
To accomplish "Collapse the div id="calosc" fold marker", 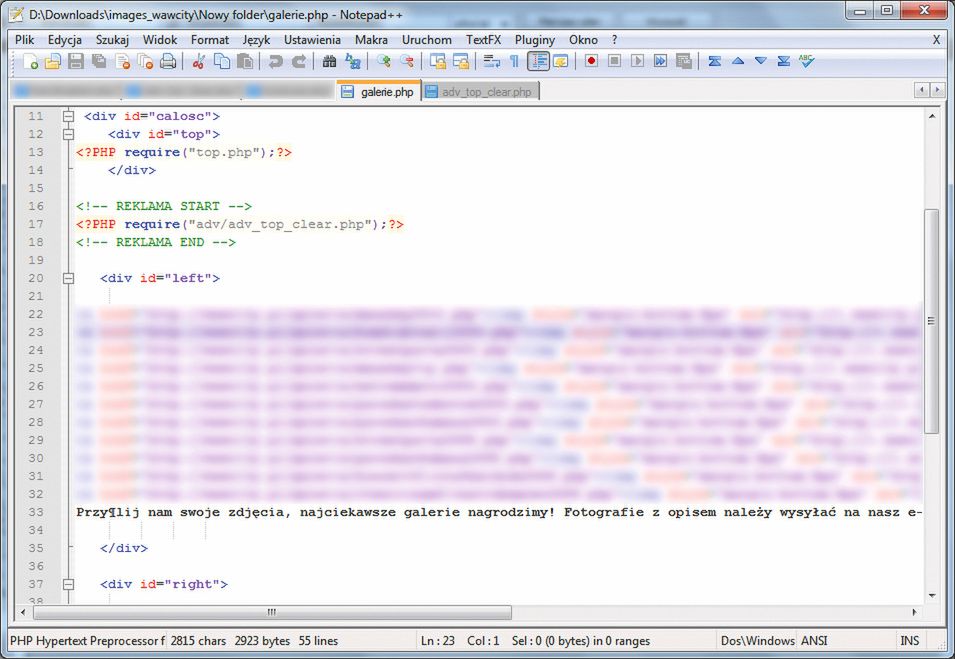I will click(x=69, y=116).
